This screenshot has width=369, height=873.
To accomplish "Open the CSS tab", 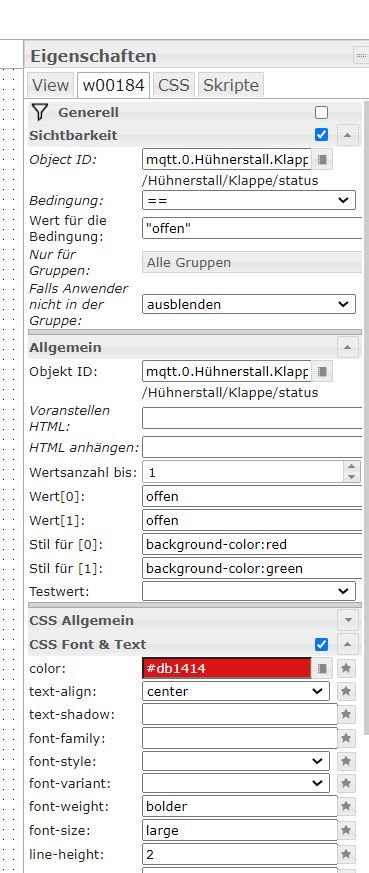I will point(174,85).
